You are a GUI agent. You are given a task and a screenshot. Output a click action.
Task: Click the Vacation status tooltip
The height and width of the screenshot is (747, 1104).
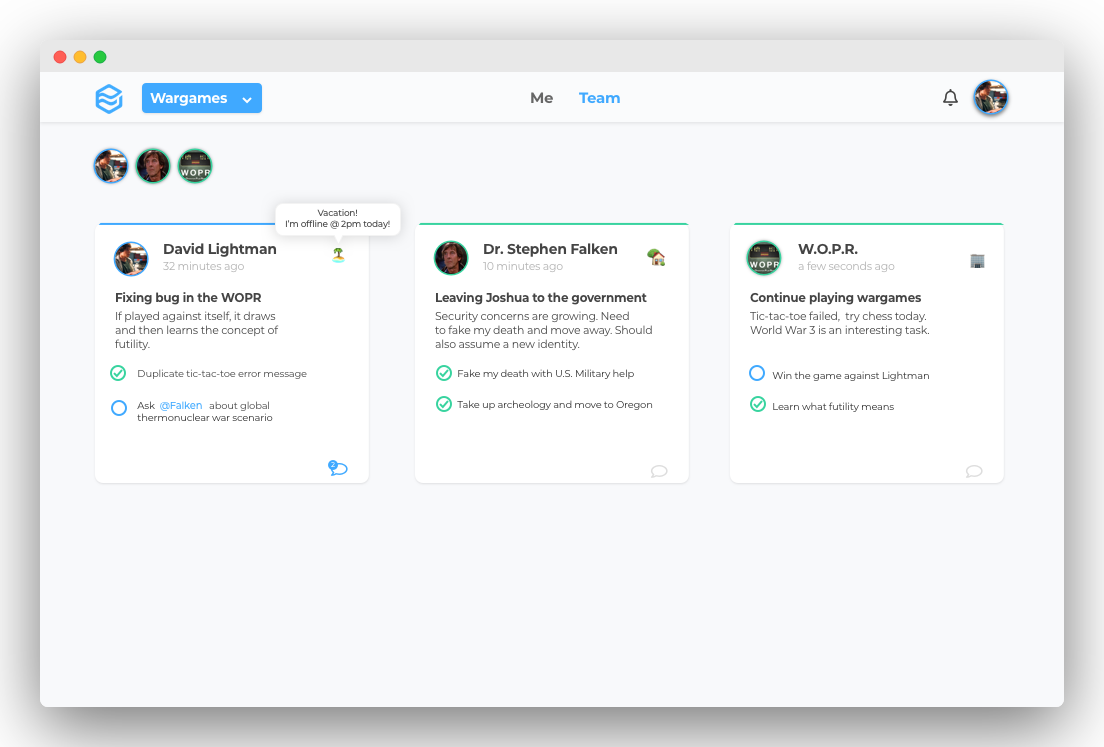pos(338,219)
